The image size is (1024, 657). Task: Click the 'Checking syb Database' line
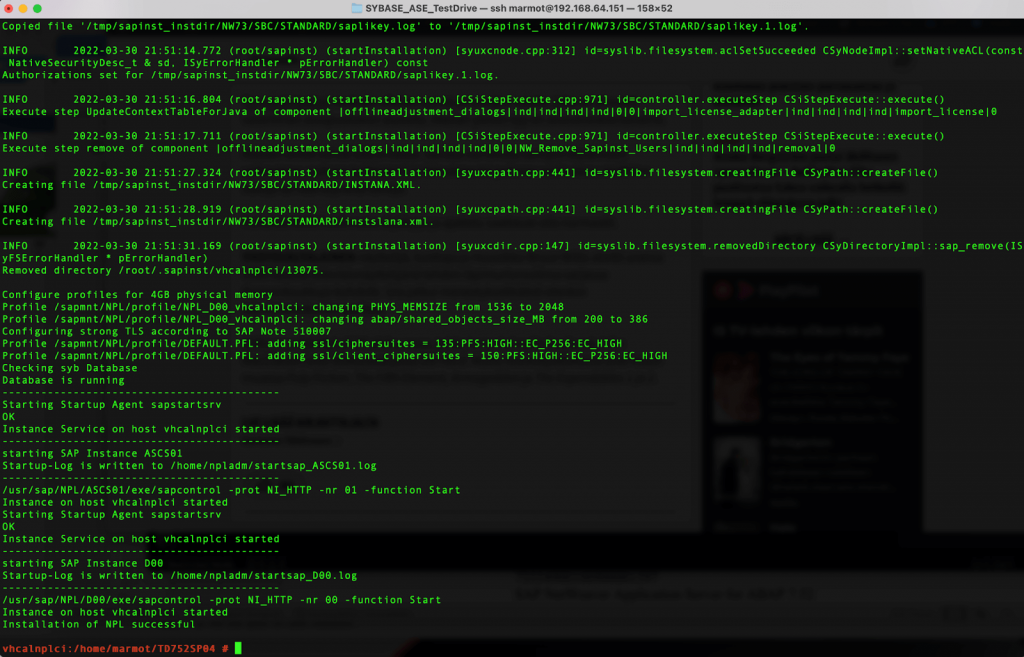point(70,368)
